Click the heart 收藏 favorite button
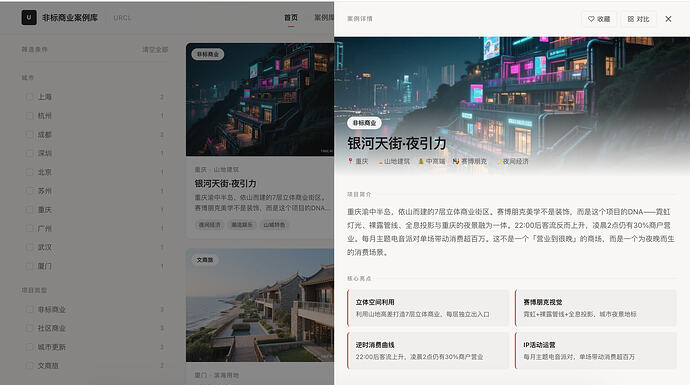Viewport: 690px width, 385px height. tap(599, 19)
